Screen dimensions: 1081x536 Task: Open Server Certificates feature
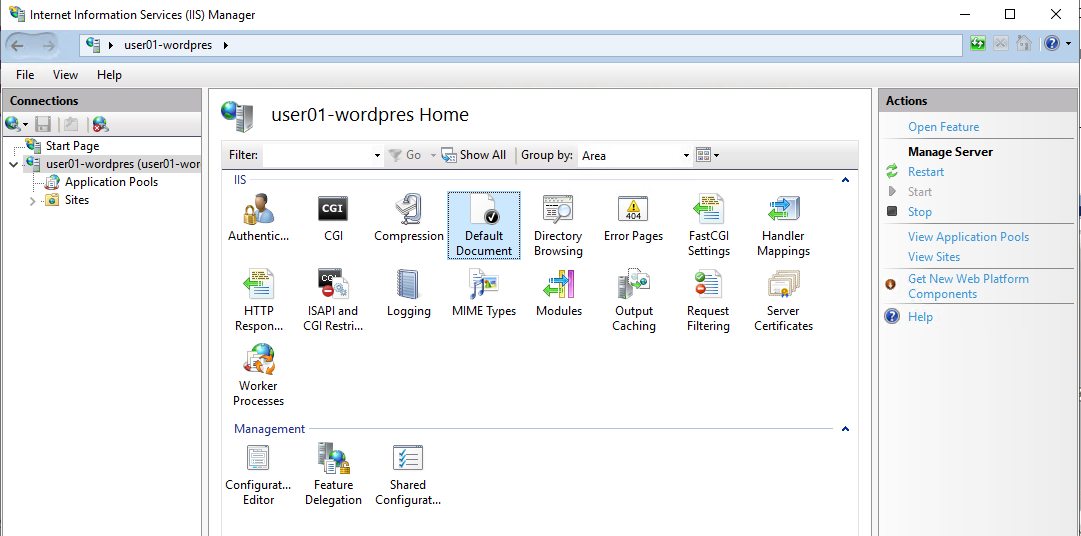coord(783,301)
